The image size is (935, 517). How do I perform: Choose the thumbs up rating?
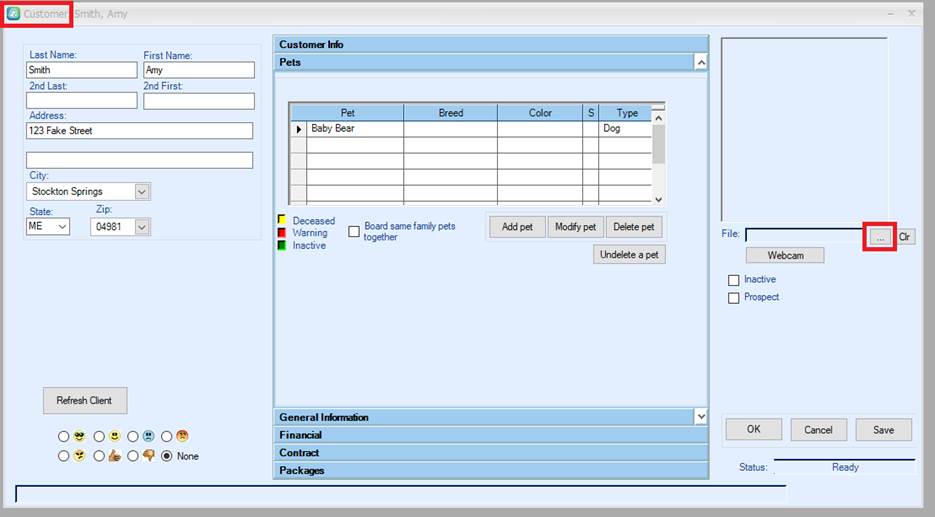pyautogui.click(x=99, y=456)
